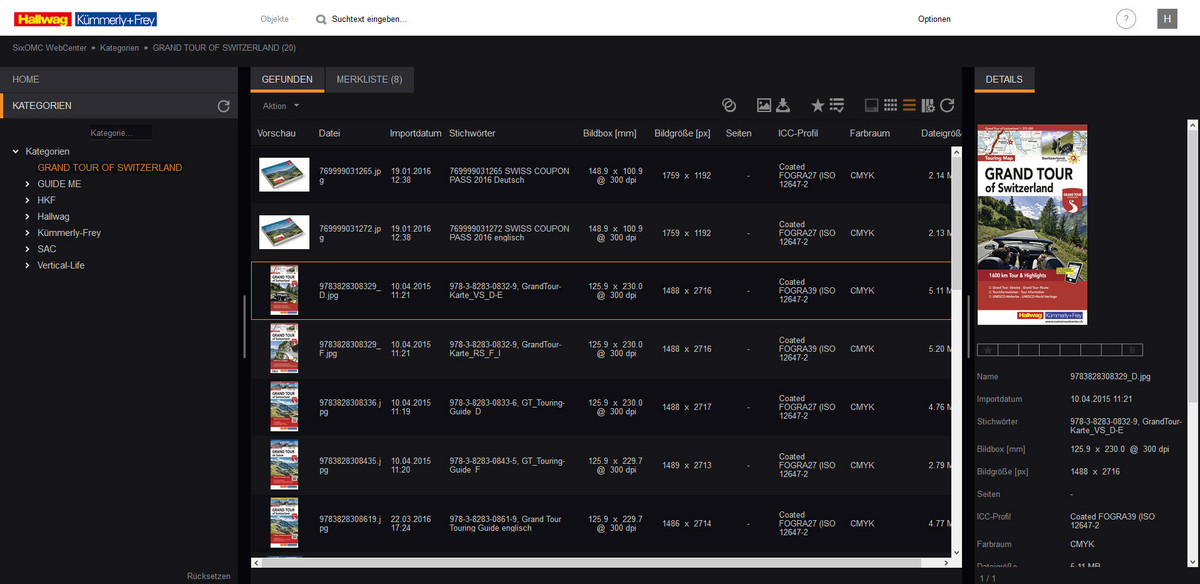Collapse the root Kategorien tree node

[x=16, y=151]
